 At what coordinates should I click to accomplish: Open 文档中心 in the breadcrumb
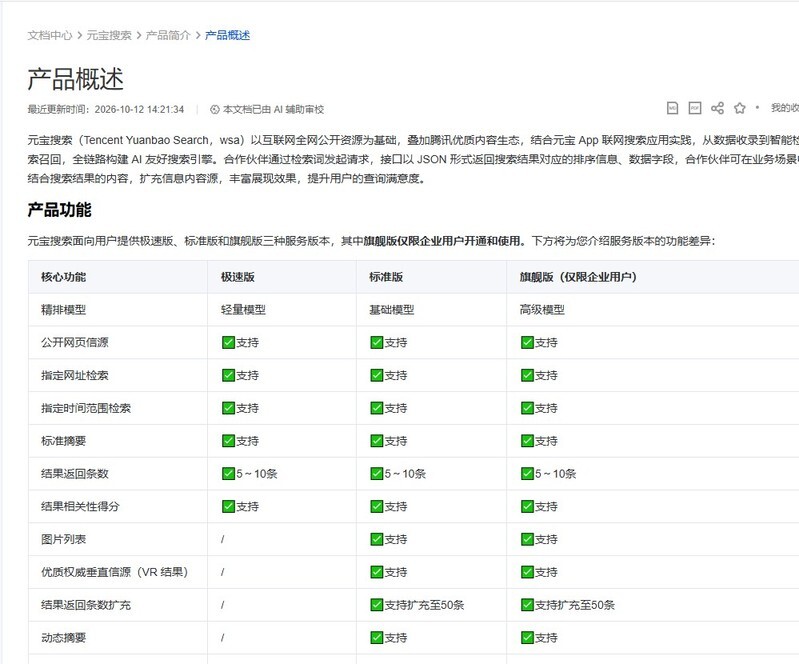coord(50,35)
